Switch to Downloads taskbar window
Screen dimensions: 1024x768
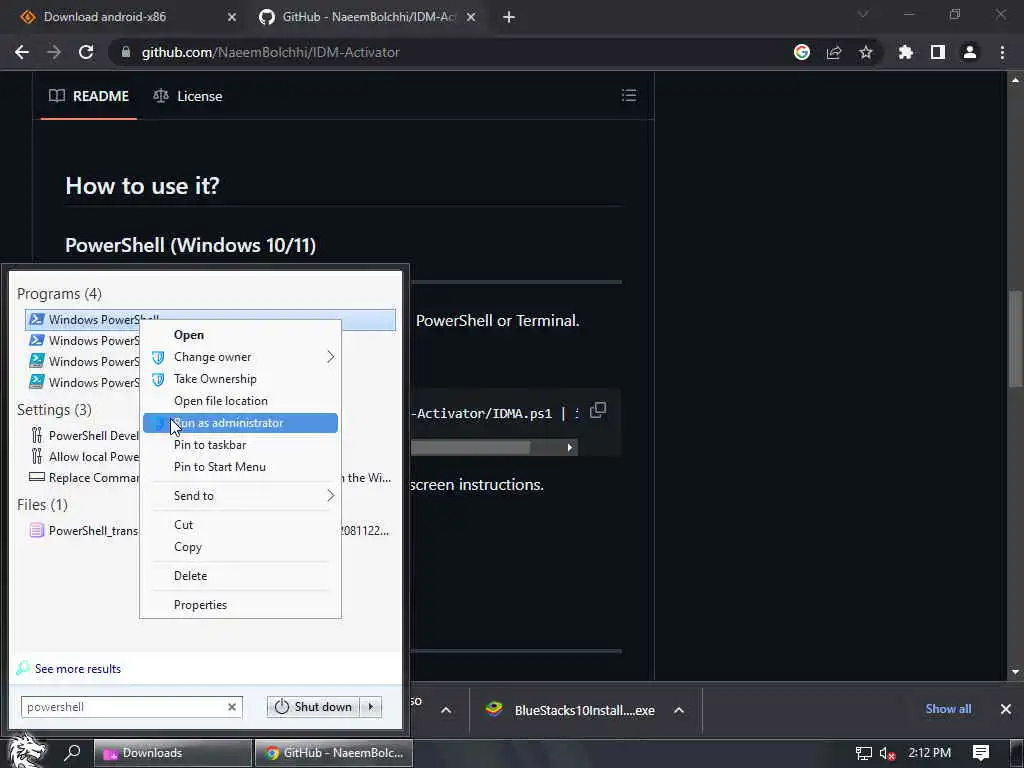pyautogui.click(x=172, y=753)
